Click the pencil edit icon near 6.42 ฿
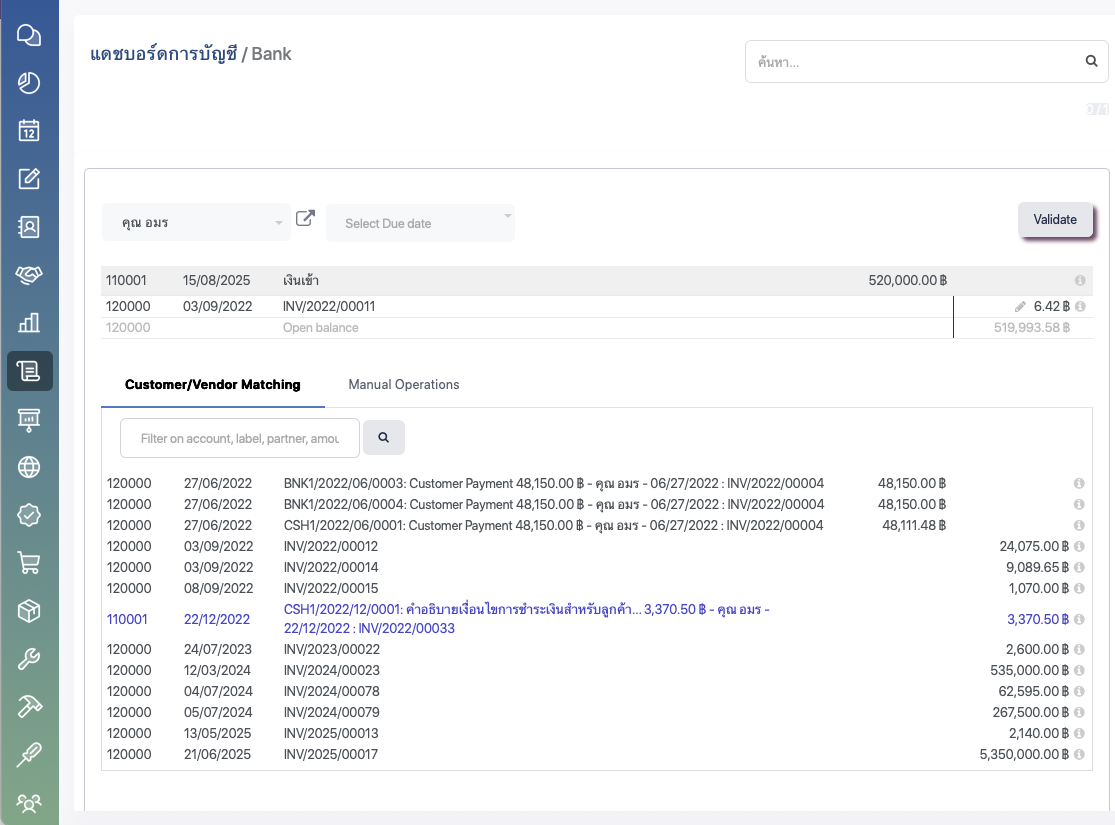This screenshot has width=1115, height=825. point(1020,307)
